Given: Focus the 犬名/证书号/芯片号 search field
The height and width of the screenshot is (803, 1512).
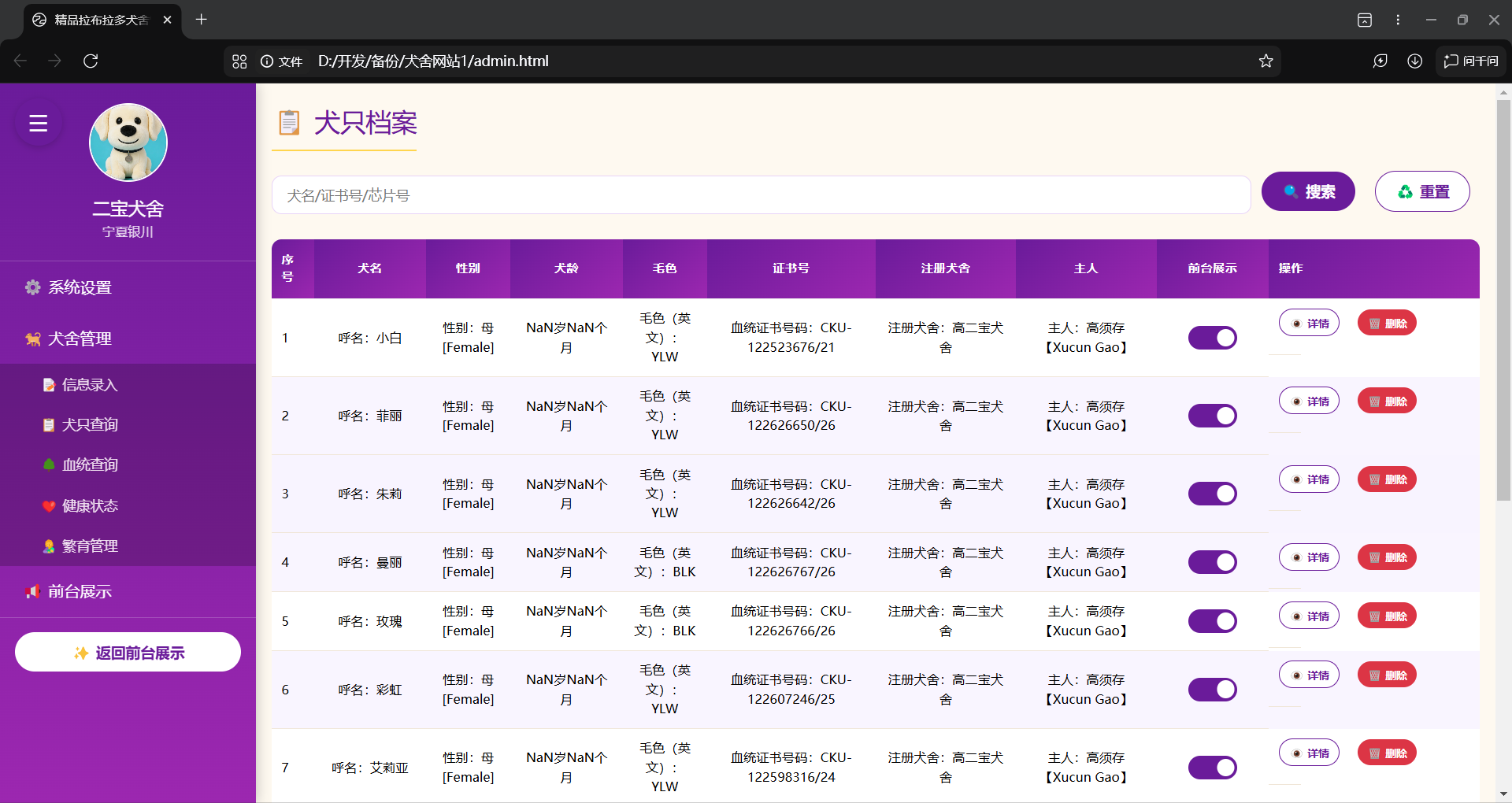Looking at the screenshot, I should click(x=761, y=195).
